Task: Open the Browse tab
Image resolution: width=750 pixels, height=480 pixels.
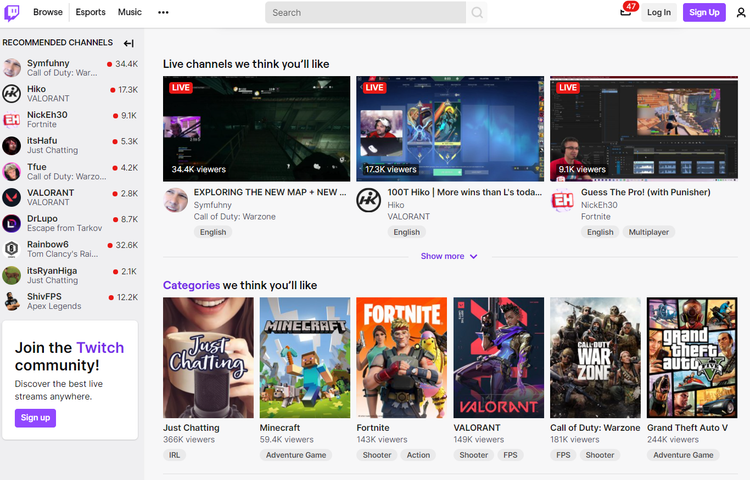Action: [x=48, y=12]
